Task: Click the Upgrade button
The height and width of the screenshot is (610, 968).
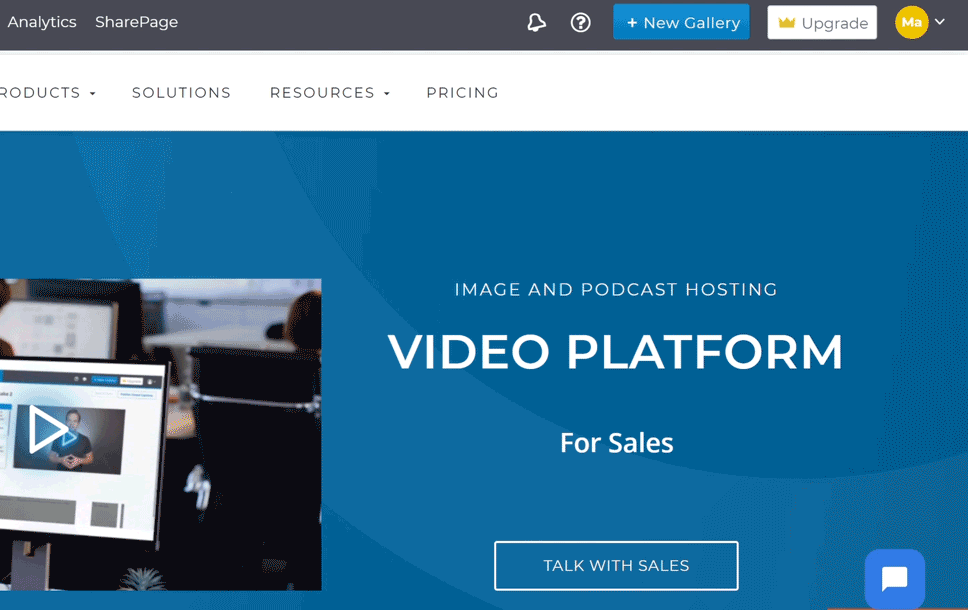Action: pyautogui.click(x=822, y=22)
